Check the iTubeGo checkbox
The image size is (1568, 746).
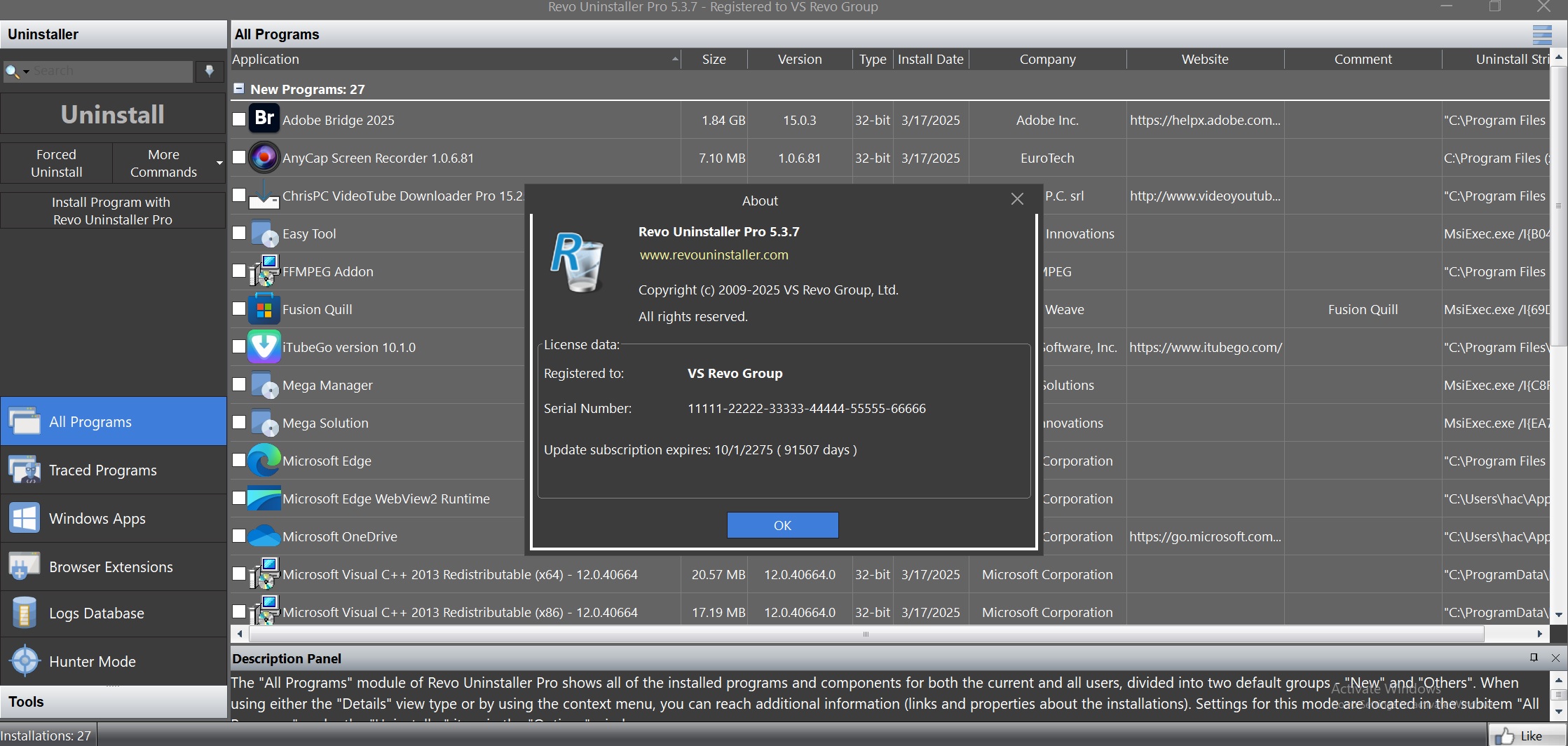click(x=239, y=346)
